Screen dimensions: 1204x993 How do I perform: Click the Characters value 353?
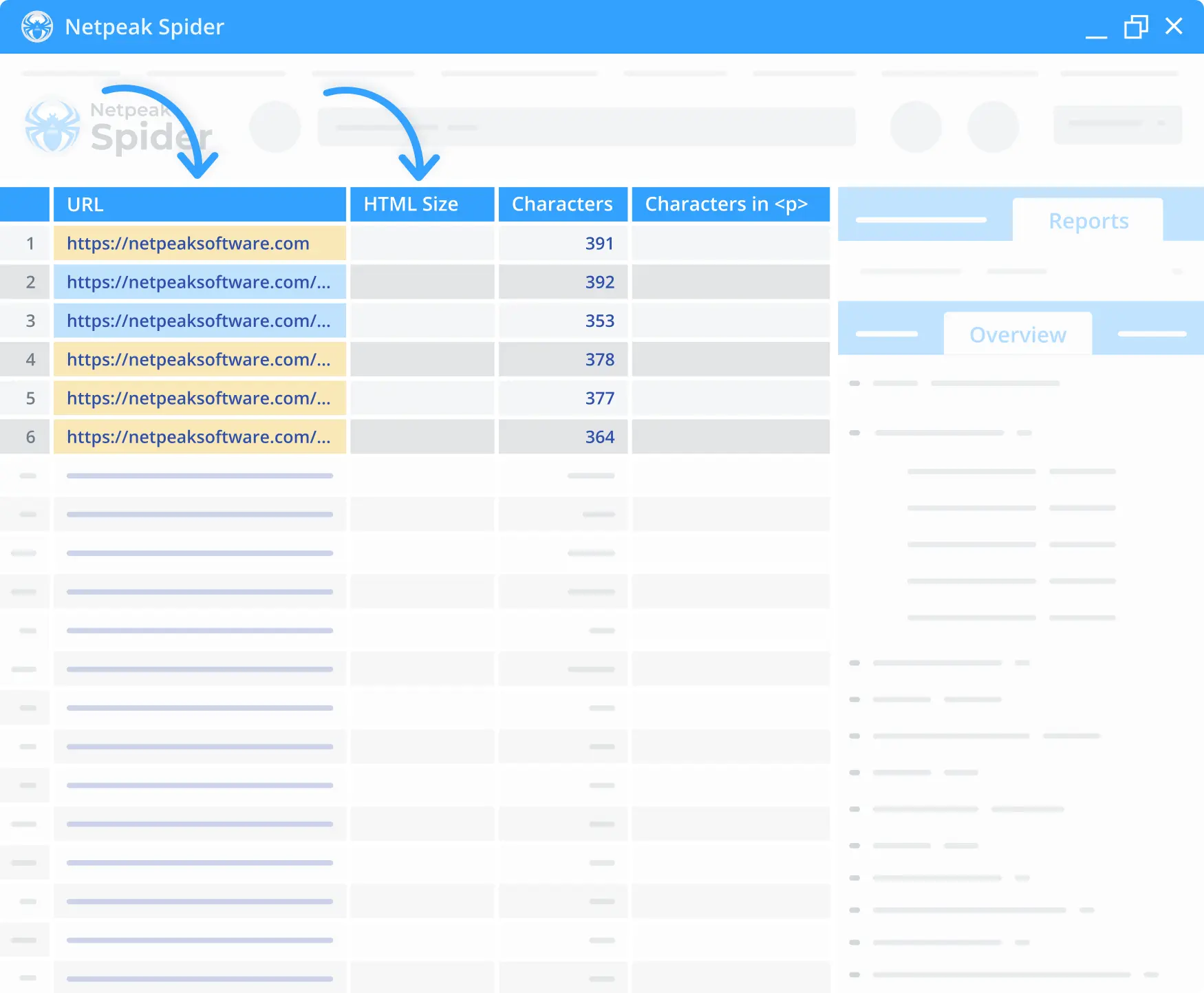(599, 321)
